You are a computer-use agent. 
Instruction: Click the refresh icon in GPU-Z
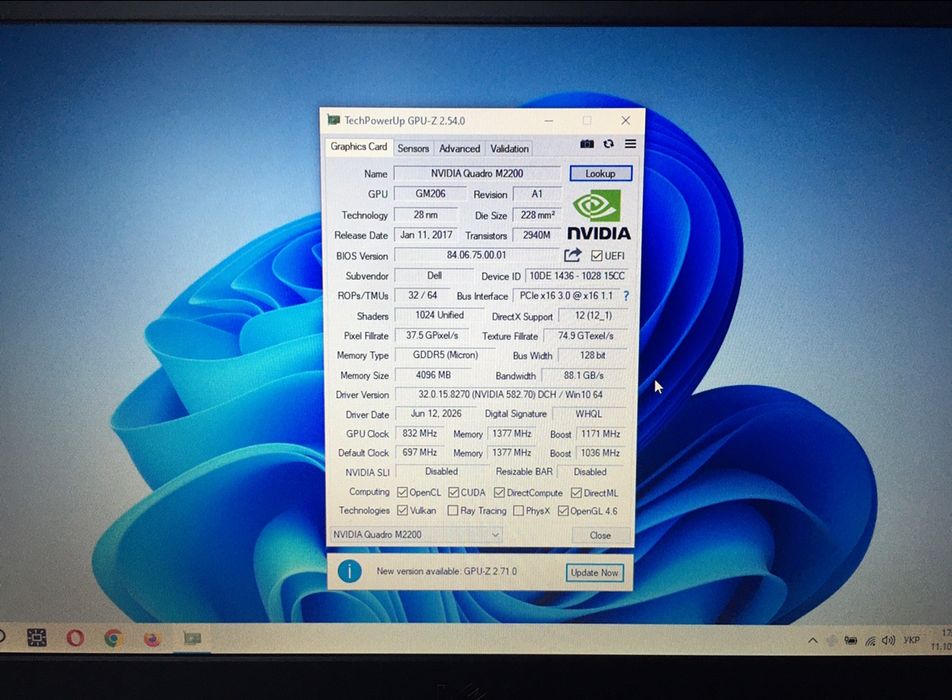(608, 144)
